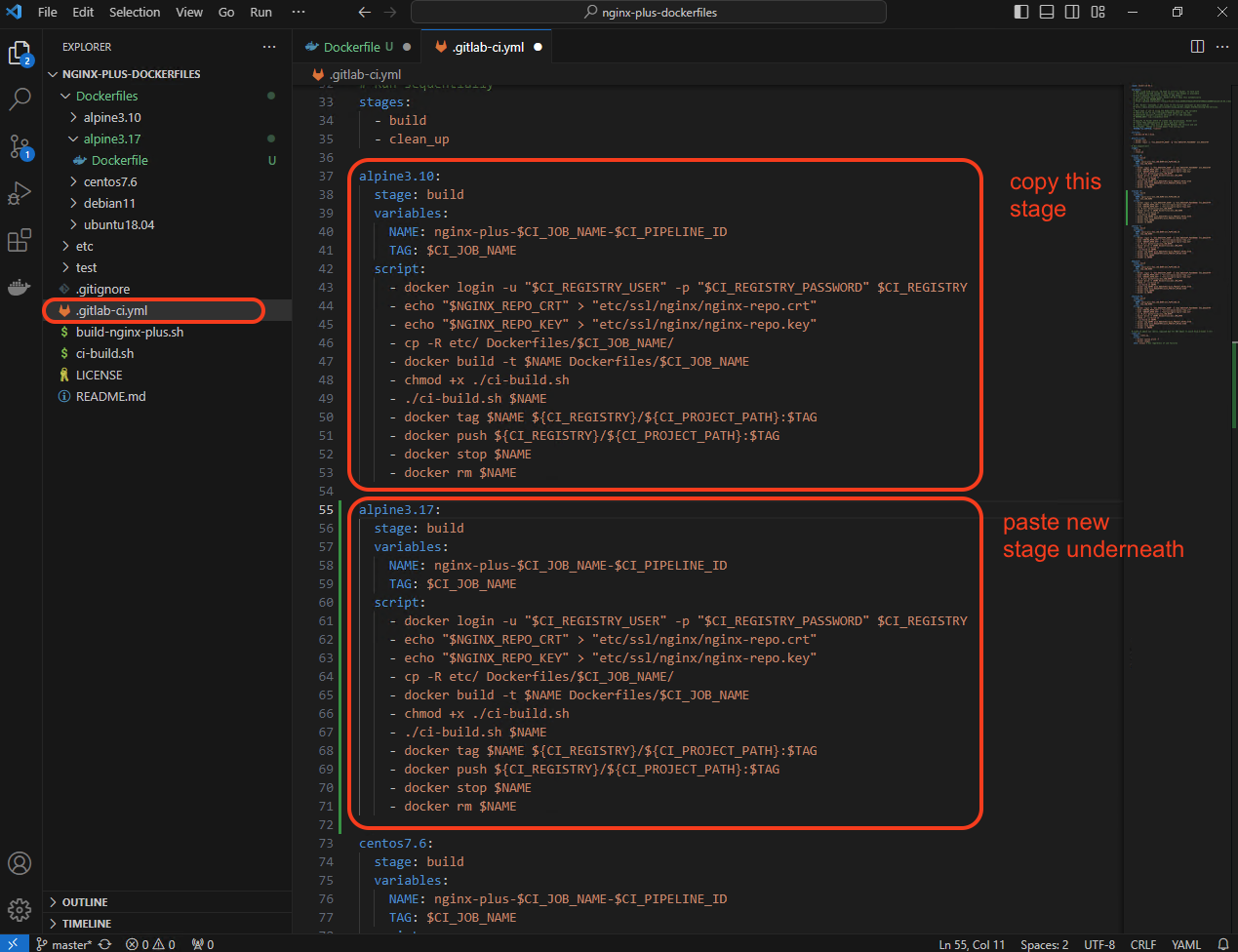
Task: Open the Go menu
Action: click(226, 12)
